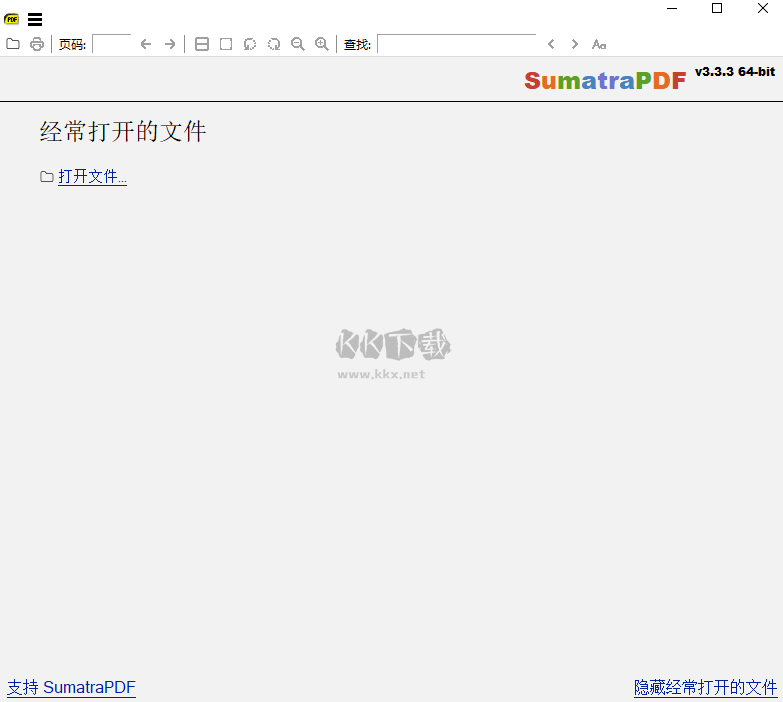Screen dimensions: 783x702
Task: Find previous search match arrow
Action: point(551,44)
